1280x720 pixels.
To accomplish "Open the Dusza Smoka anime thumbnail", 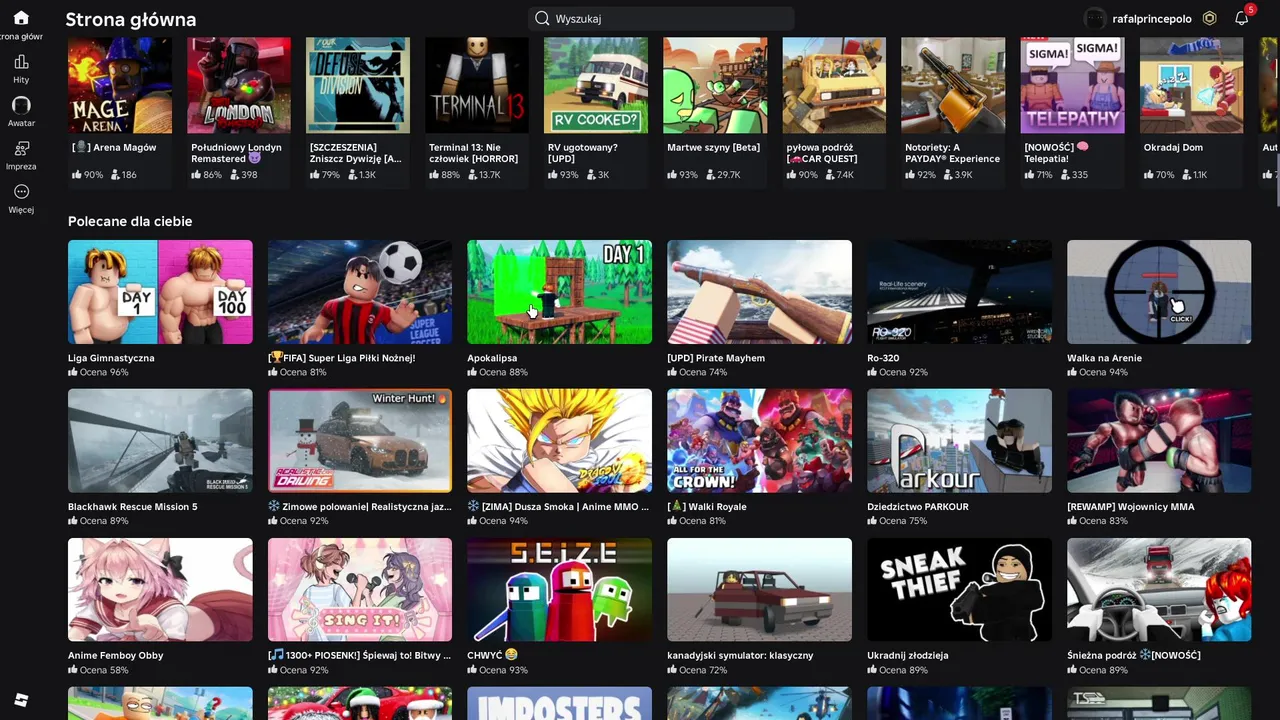I will pos(559,441).
